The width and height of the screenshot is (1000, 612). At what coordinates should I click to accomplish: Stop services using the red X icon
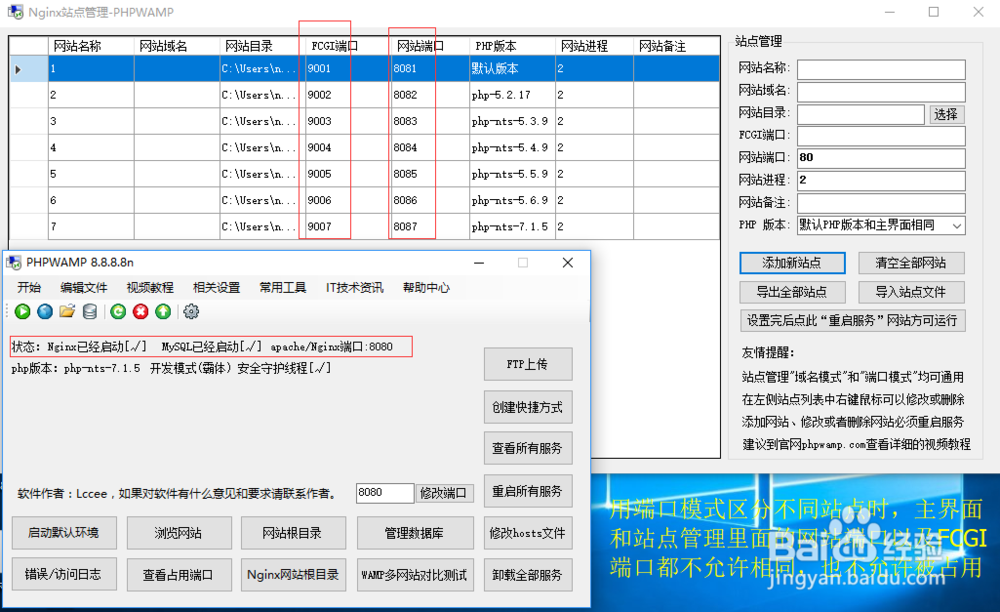click(140, 311)
